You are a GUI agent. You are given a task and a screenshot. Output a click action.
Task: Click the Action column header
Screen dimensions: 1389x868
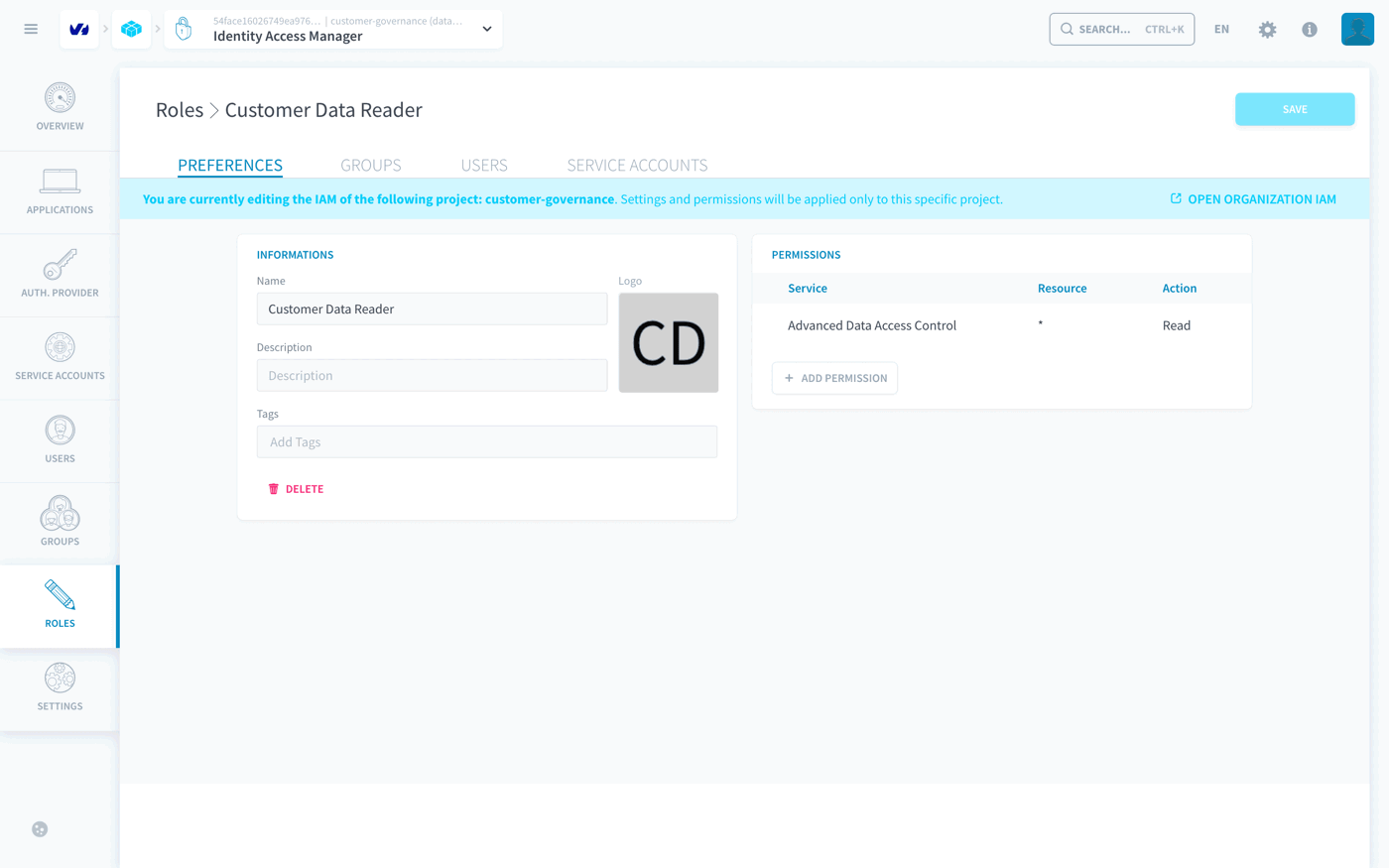[x=1180, y=289]
